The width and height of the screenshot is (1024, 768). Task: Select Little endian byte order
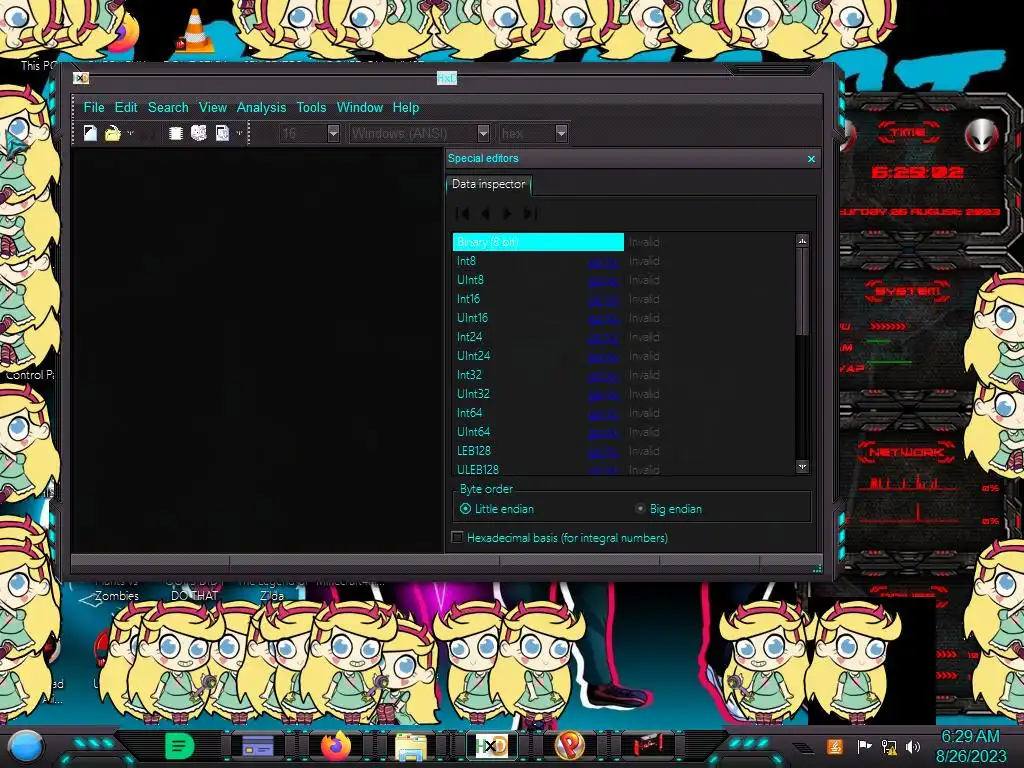tap(497, 509)
